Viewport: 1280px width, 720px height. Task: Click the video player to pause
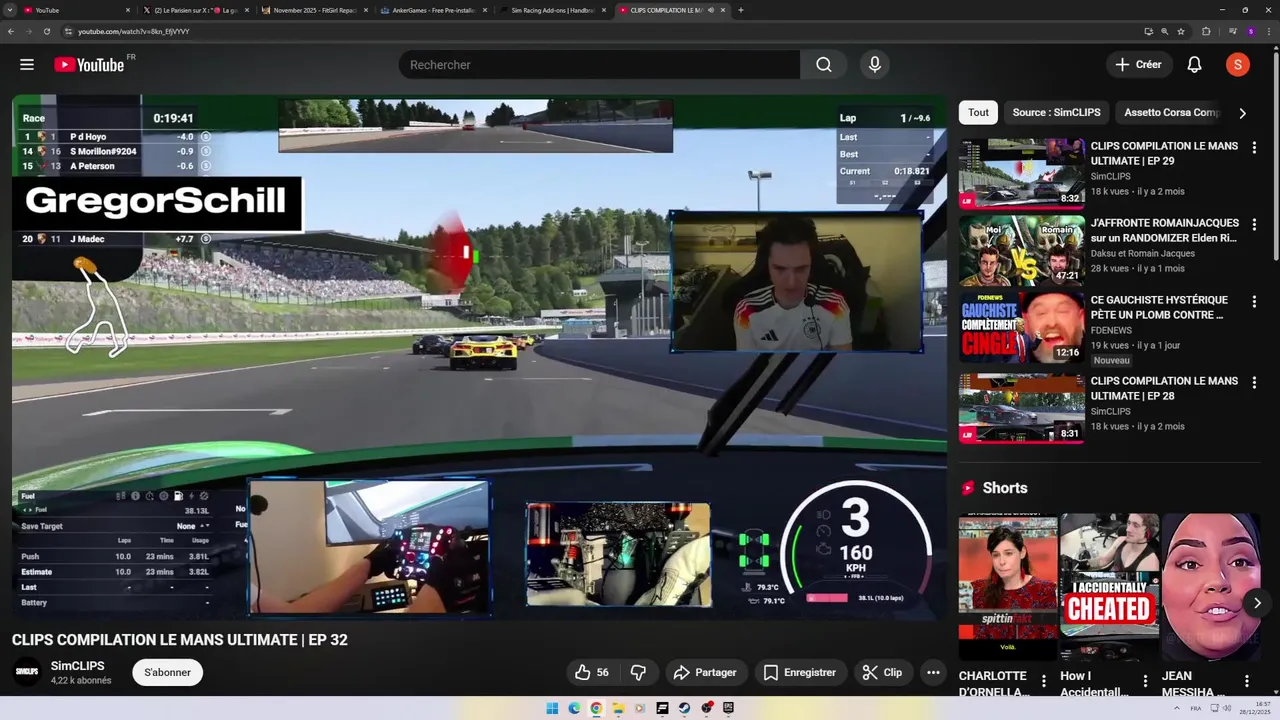point(479,357)
